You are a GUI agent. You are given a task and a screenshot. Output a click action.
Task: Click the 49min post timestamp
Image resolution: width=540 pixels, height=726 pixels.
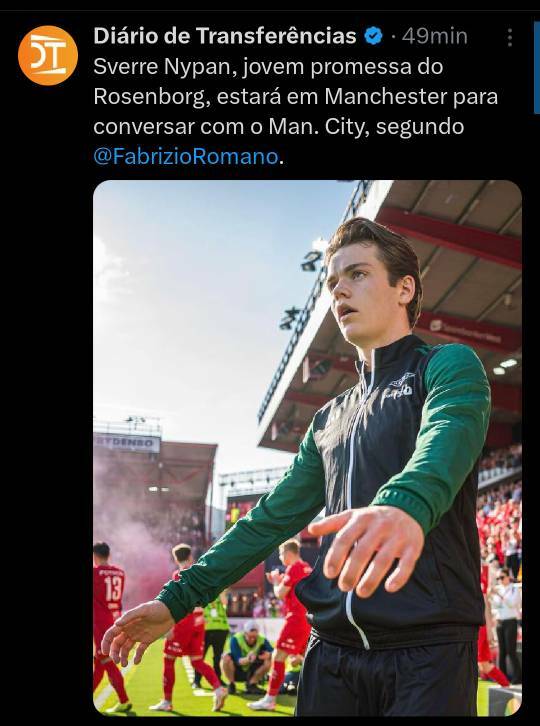tap(434, 36)
